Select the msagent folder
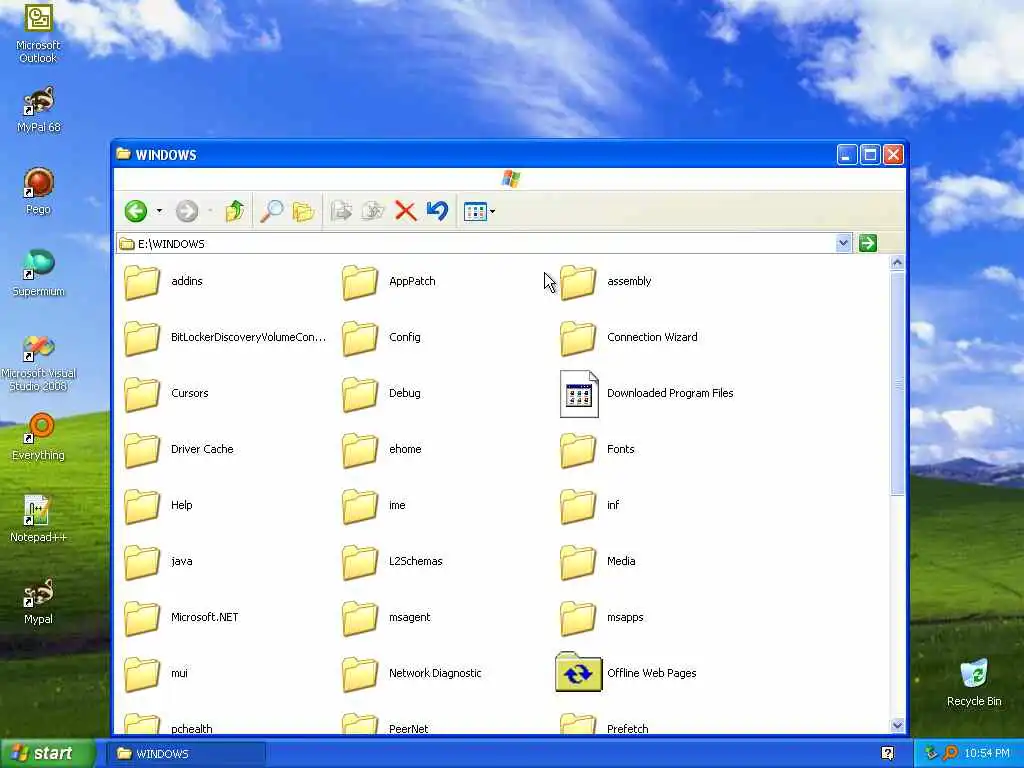 (387, 617)
